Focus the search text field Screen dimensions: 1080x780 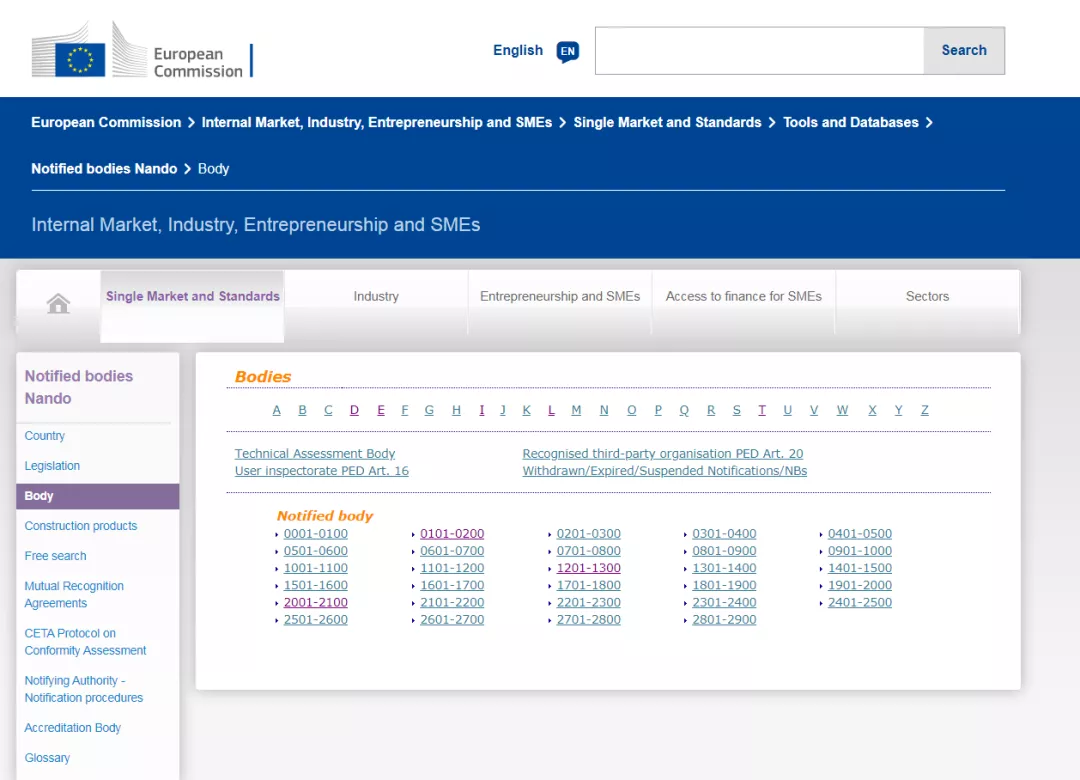[x=760, y=50]
